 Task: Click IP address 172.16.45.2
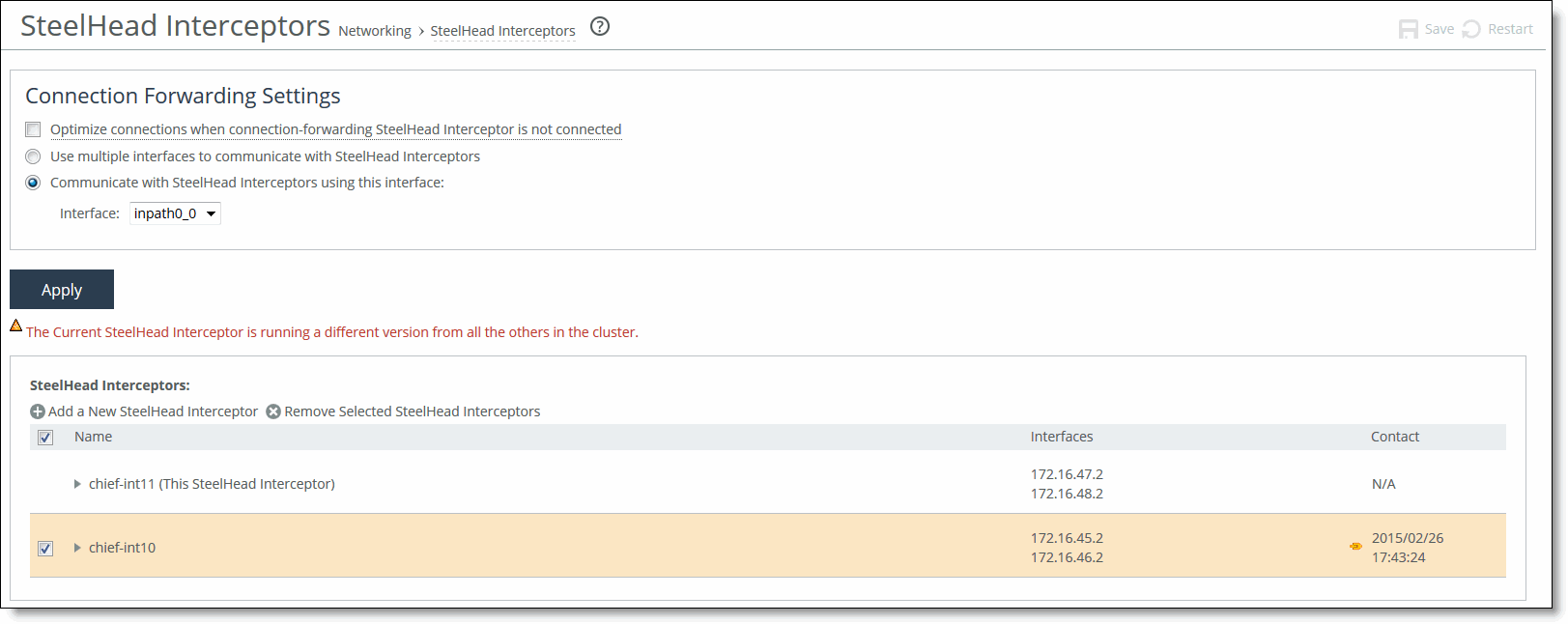tap(1067, 538)
